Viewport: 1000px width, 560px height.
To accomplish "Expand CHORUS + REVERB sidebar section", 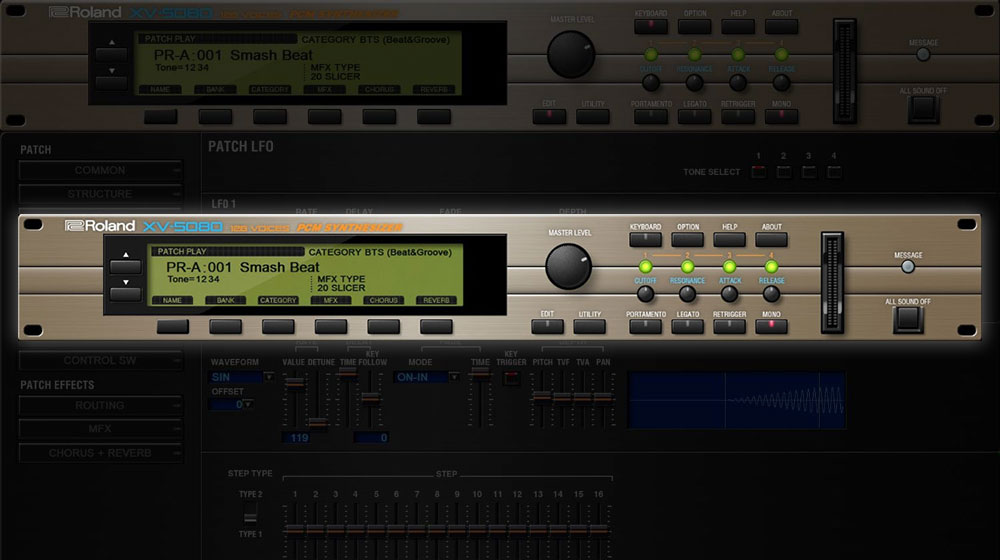I will pyautogui.click(x=100, y=453).
